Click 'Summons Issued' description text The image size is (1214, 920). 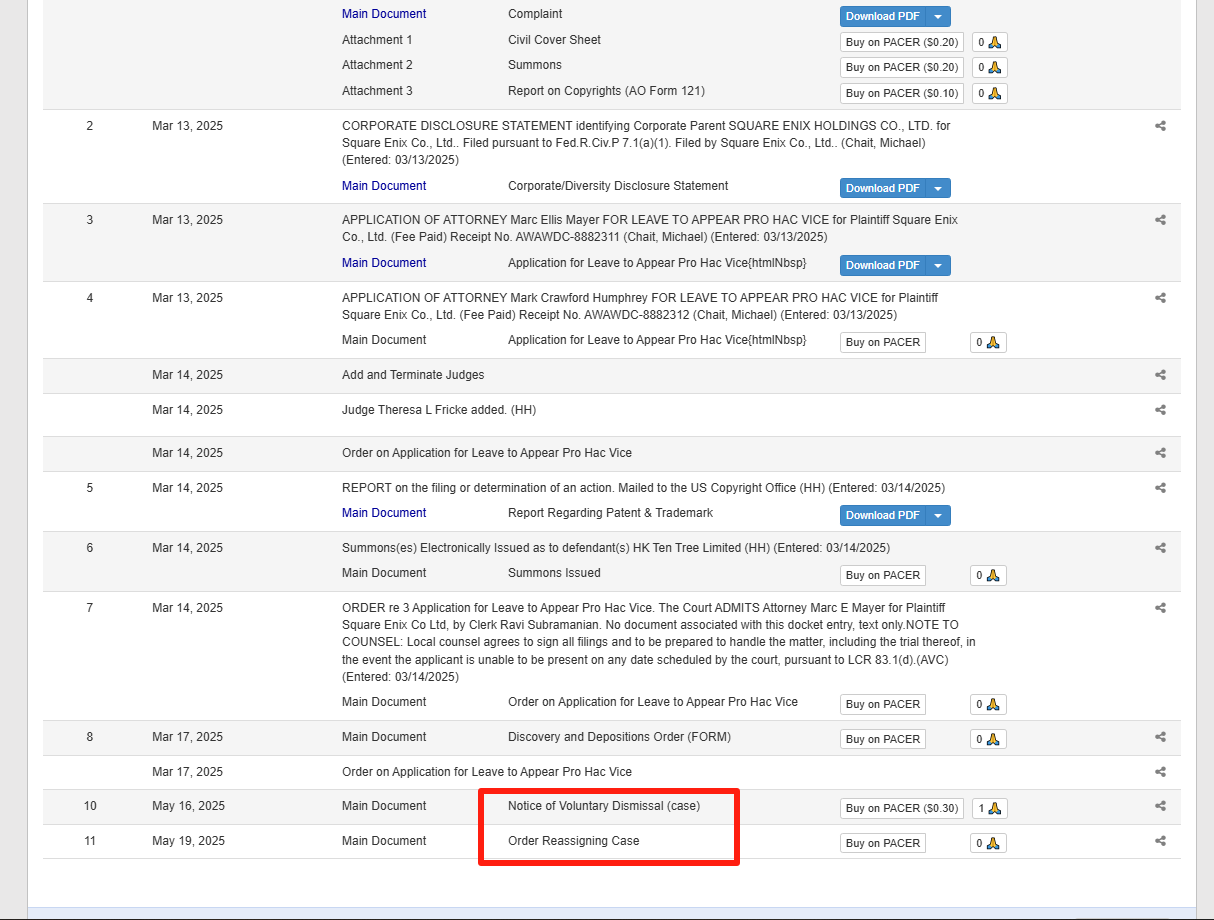(554, 573)
